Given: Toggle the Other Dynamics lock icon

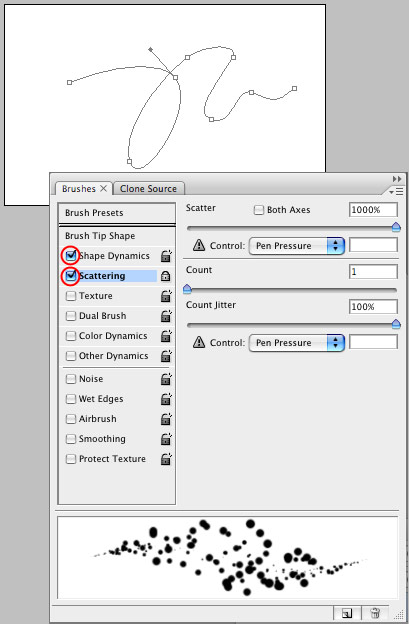Looking at the screenshot, I should point(166,356).
